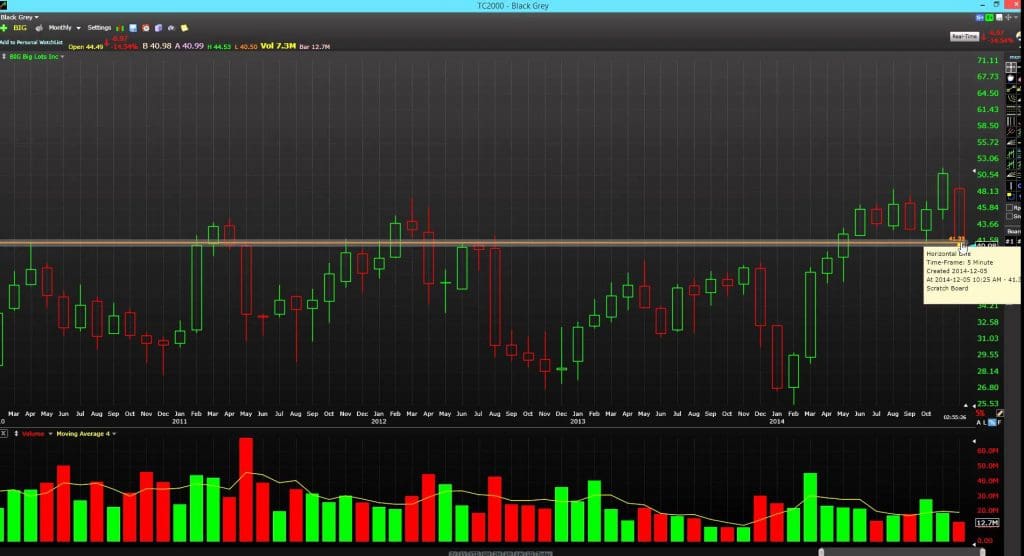Open the Monthly time frame dropdown
This screenshot has width=1024, height=556.
[x=64, y=28]
